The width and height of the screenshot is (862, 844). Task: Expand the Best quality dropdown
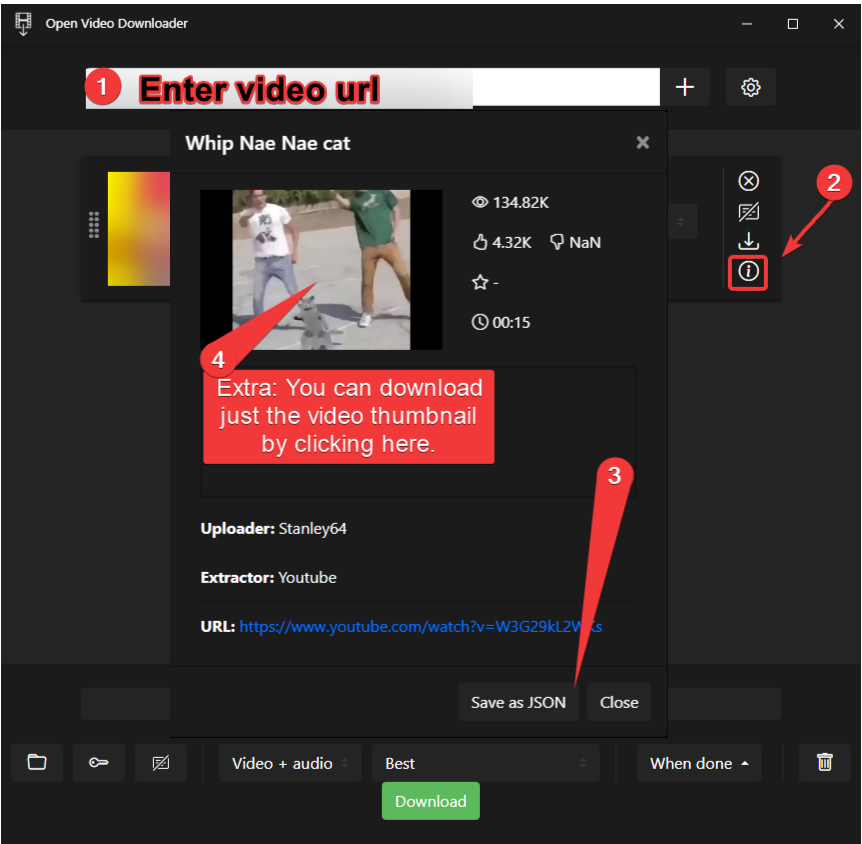(485, 763)
